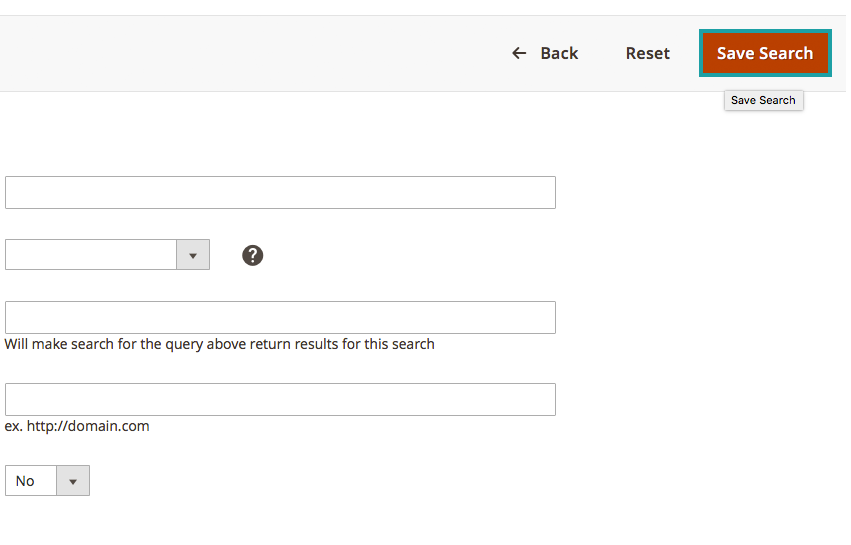The image size is (851, 545).
Task: Open the 'No' dropdown
Action: coord(47,481)
